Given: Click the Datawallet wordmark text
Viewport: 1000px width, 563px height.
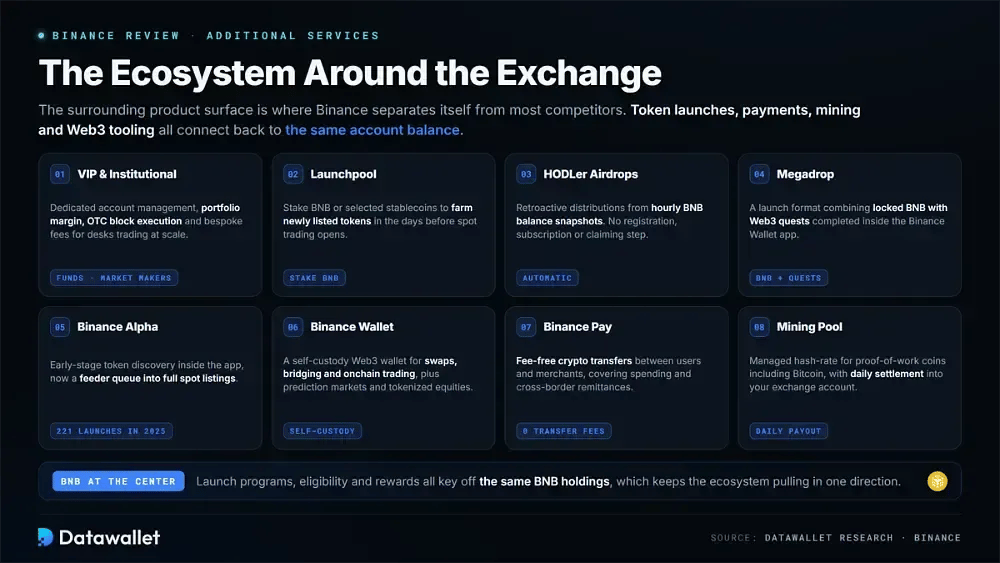Looking at the screenshot, I should (109, 537).
